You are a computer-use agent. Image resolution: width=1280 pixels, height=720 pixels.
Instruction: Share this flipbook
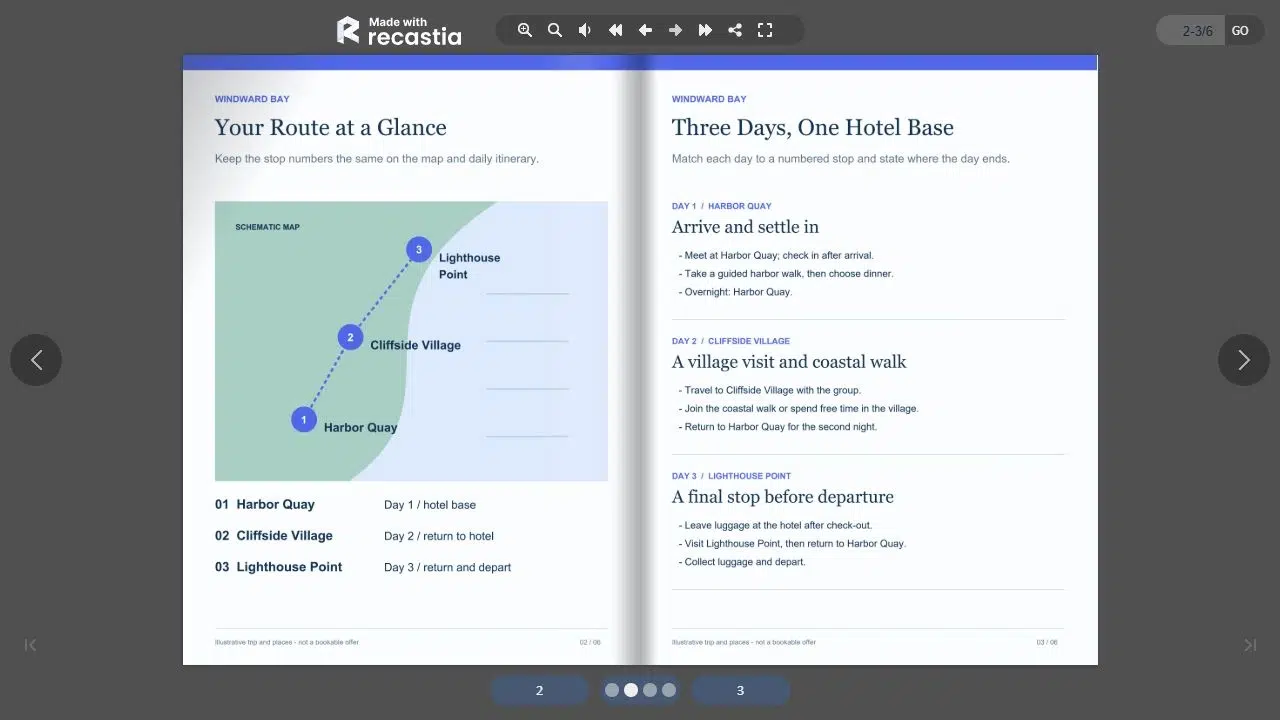pyautogui.click(x=735, y=30)
